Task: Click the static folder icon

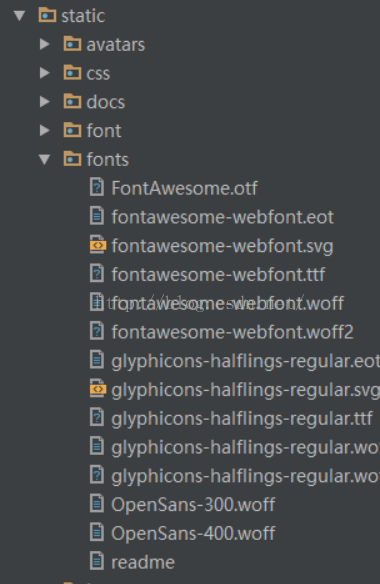Action: [x=47, y=15]
